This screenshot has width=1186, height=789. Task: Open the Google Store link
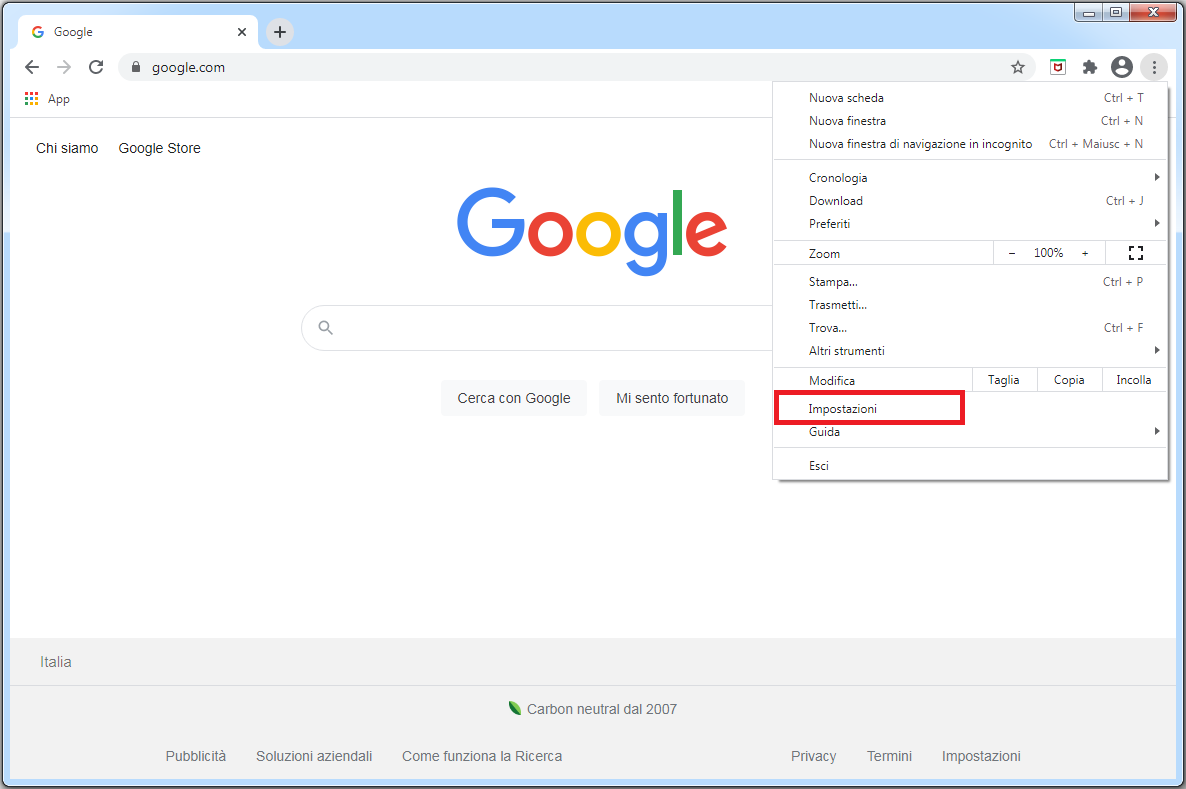[160, 148]
